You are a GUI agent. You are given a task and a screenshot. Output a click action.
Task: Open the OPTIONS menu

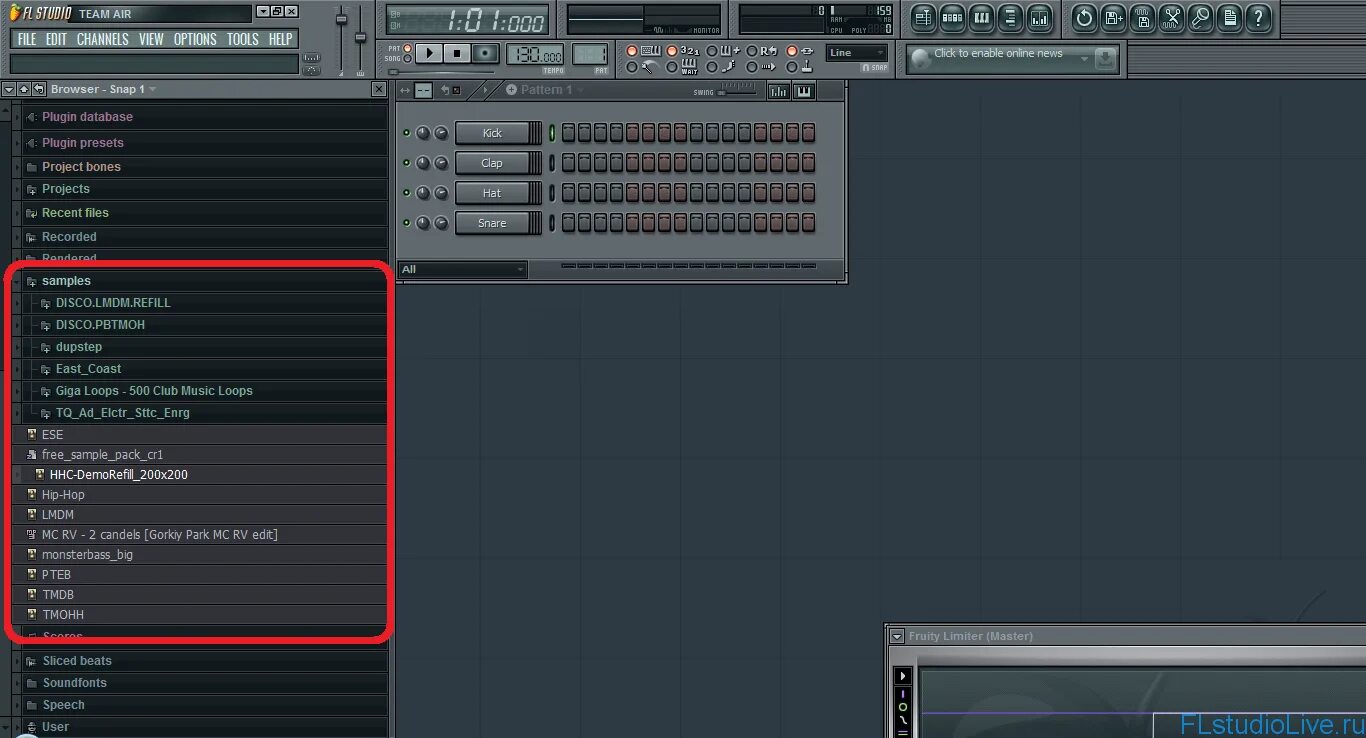coord(195,39)
